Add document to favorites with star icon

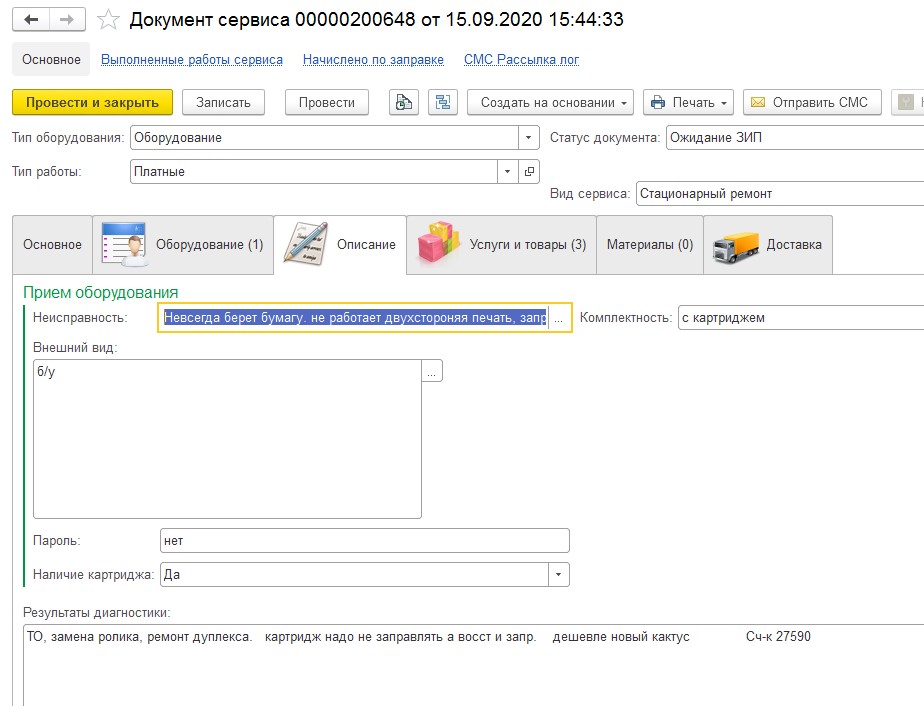108,19
